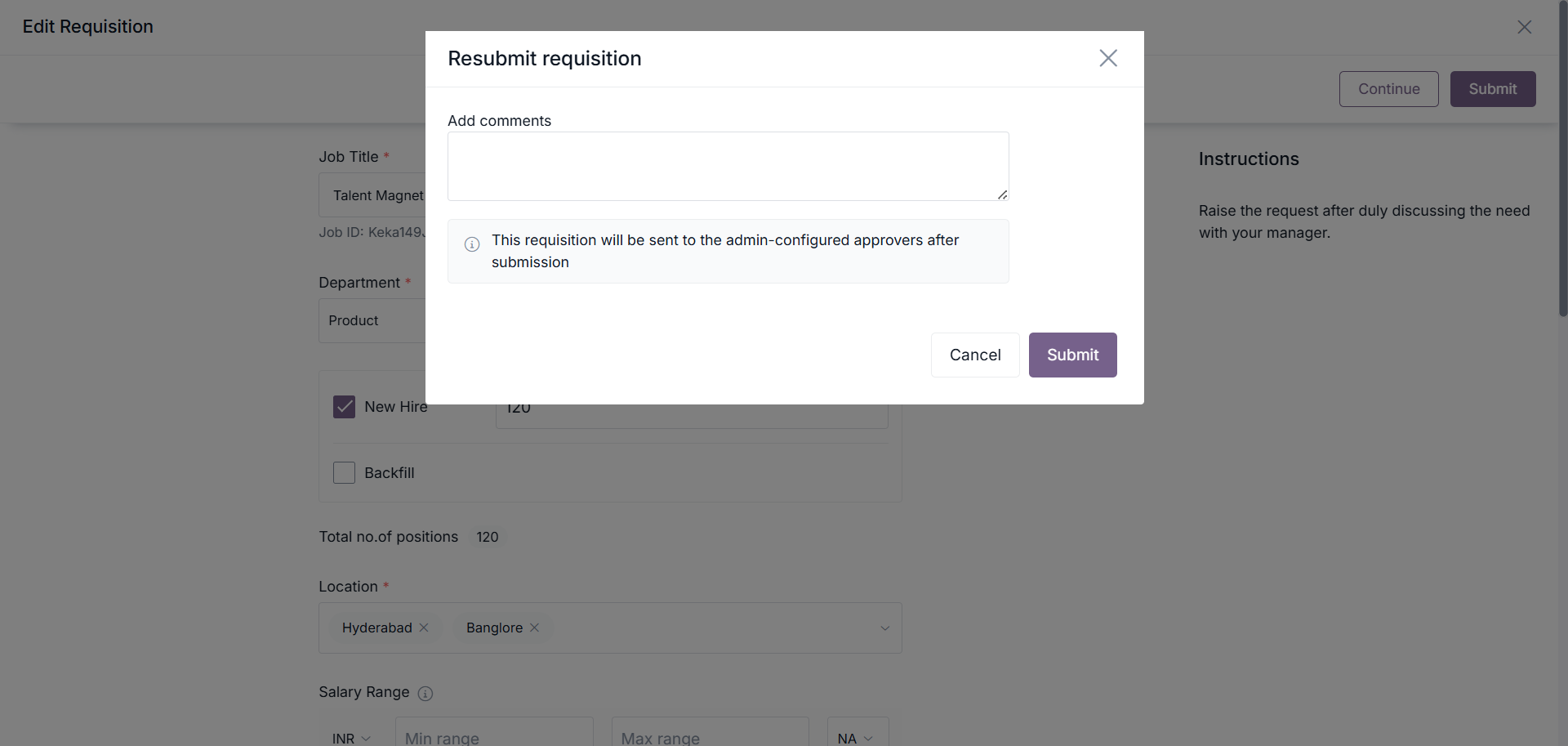Click the Continue button in header
Screen dimensions: 1568x746
pyautogui.click(x=1388, y=89)
